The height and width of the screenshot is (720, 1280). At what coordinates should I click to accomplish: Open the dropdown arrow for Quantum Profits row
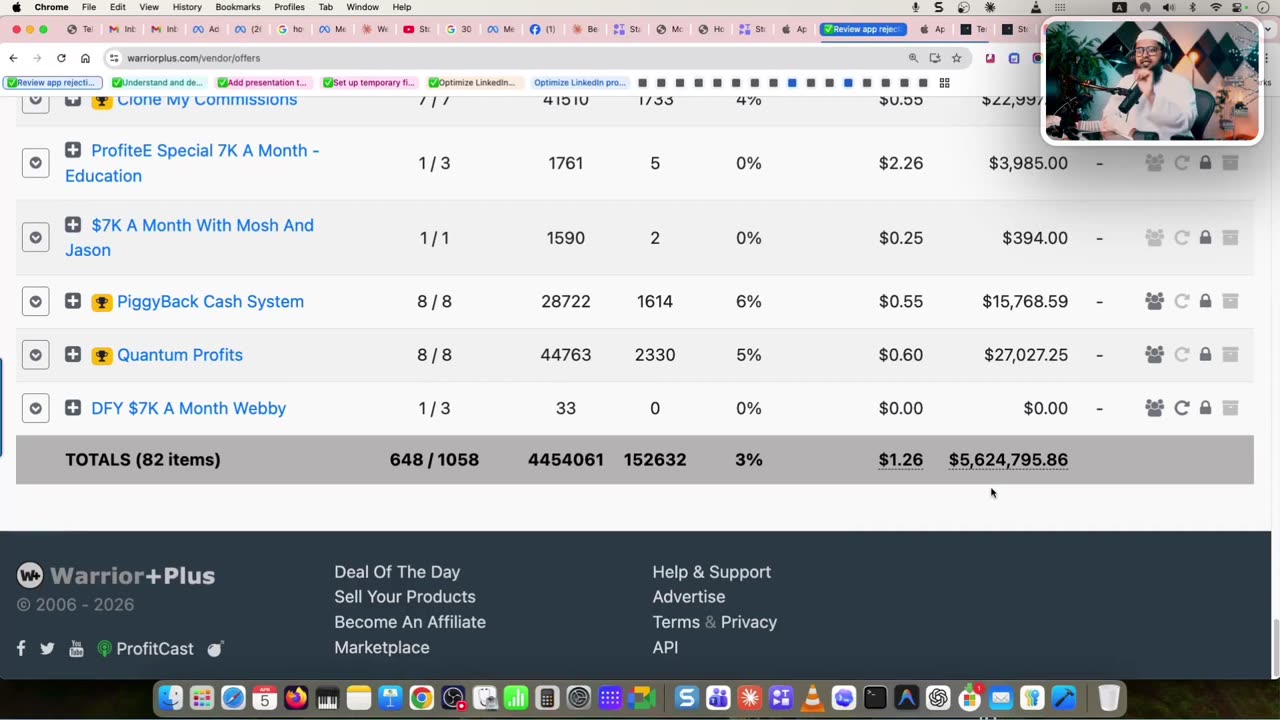(35, 355)
